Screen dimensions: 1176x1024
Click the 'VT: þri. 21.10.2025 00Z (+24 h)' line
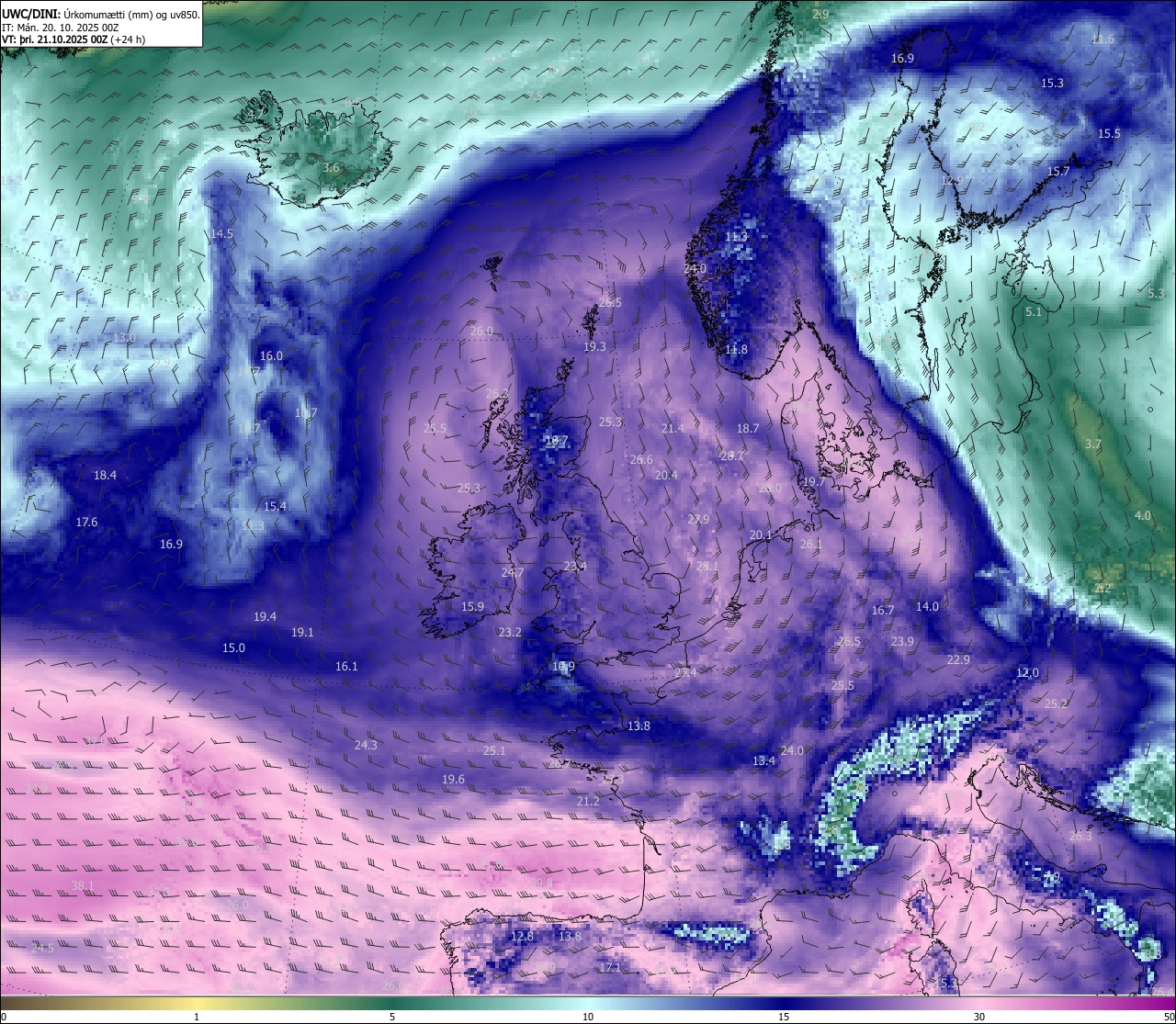coord(73,39)
